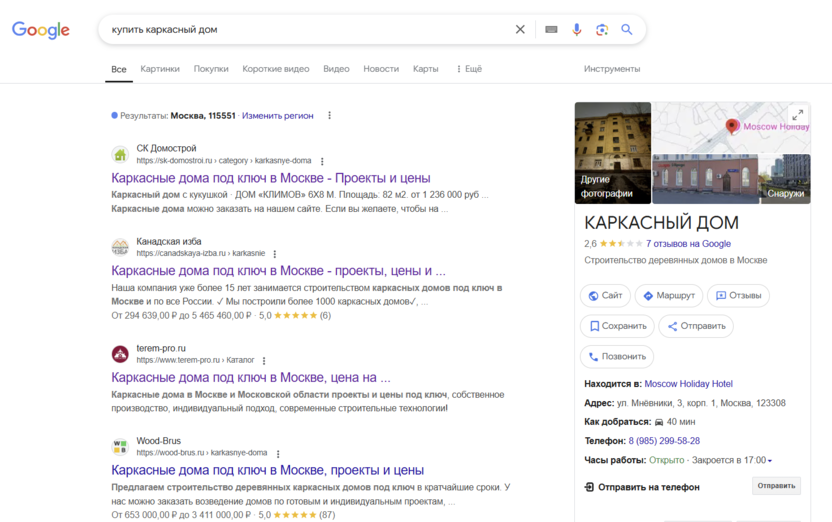This screenshot has height=522, width=832.
Task: Open the Изменить регион link
Action: pyautogui.click(x=277, y=116)
